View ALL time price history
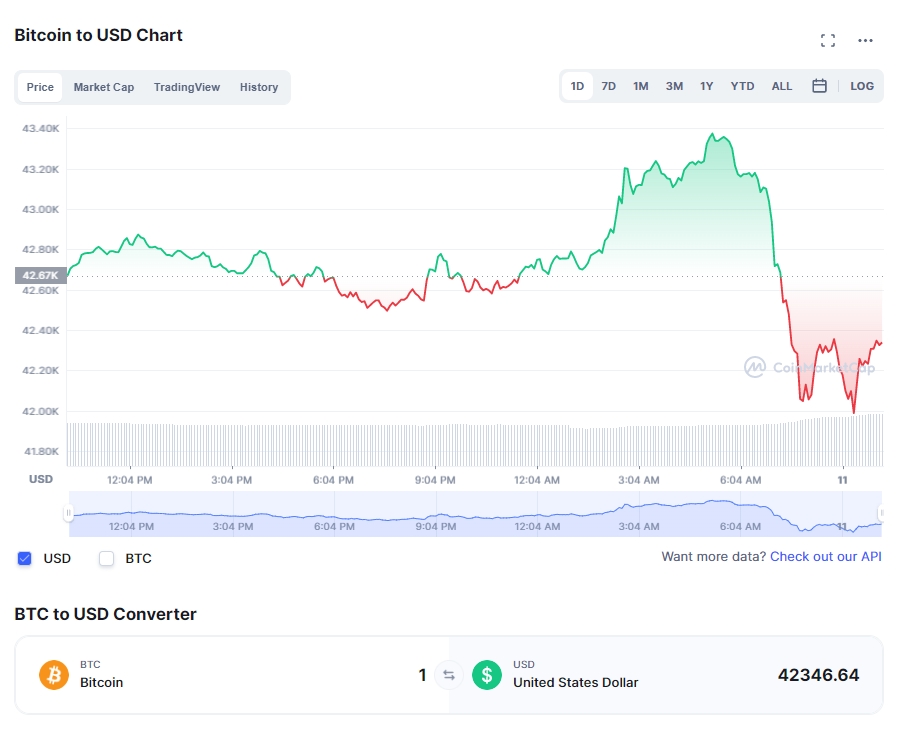 coord(782,86)
